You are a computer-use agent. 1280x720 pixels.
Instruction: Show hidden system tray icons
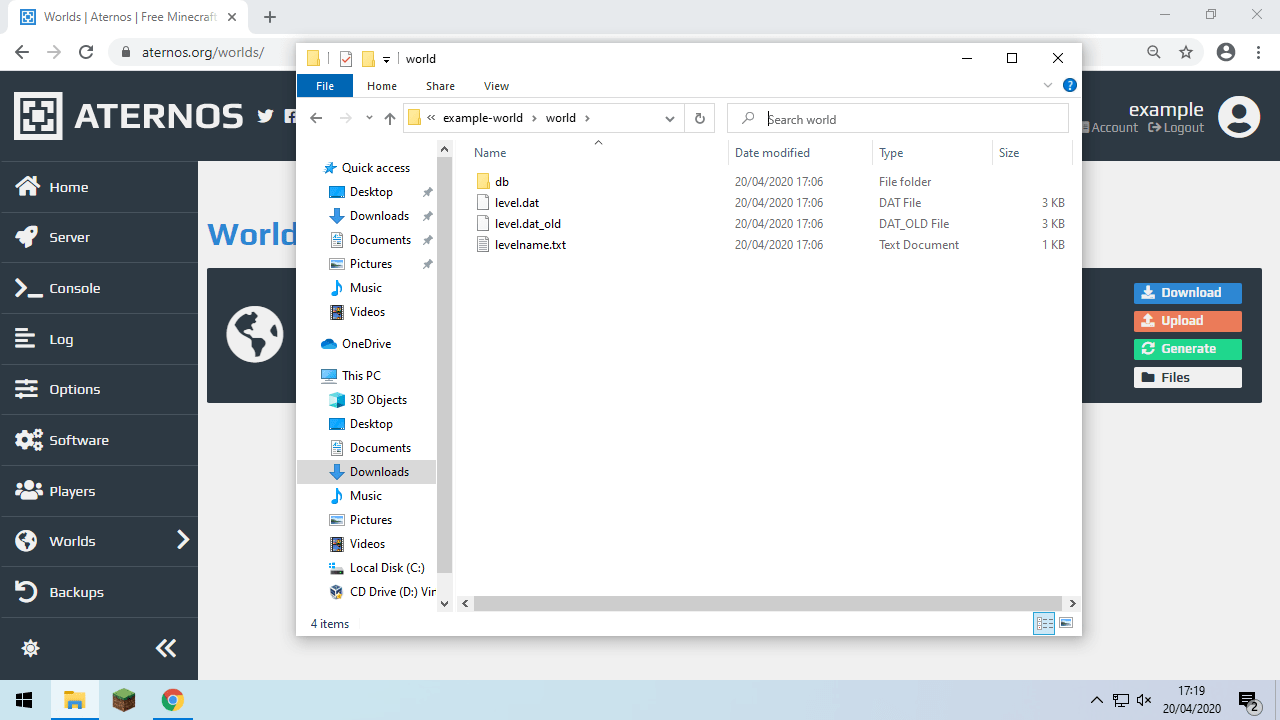(1097, 700)
